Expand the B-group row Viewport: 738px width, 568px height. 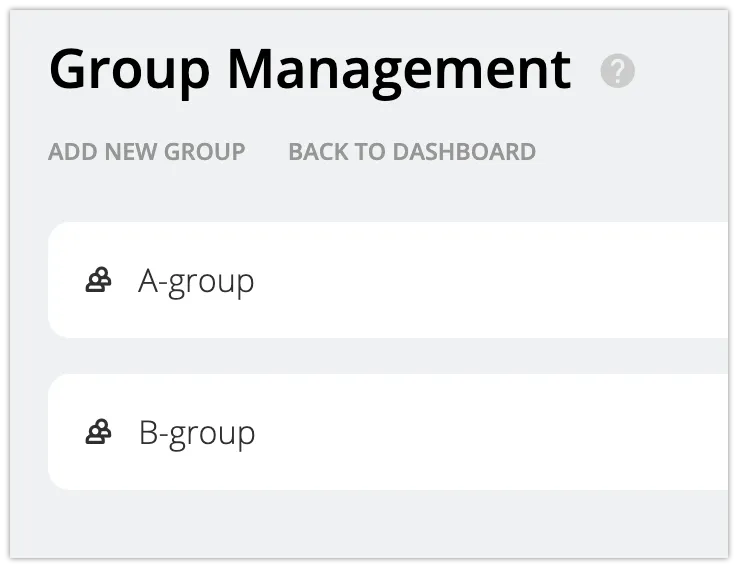400,433
